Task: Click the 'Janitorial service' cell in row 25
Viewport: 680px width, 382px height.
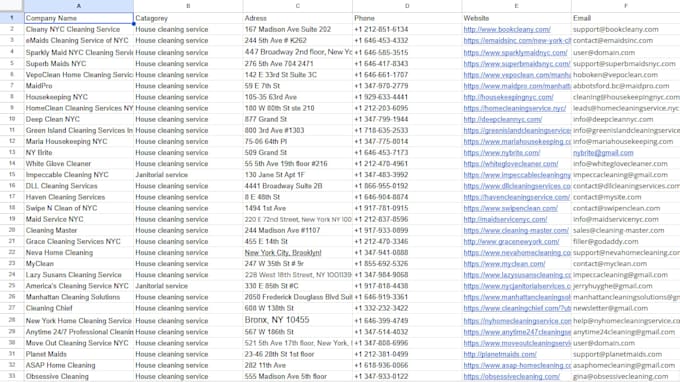Action: coord(188,286)
